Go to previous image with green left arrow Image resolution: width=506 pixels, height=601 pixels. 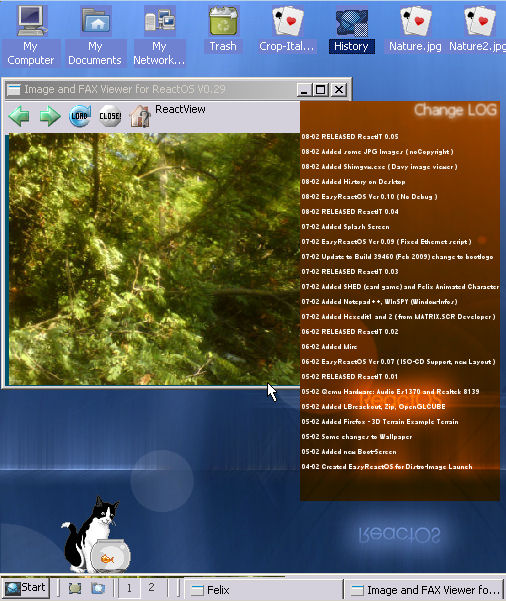[x=19, y=116]
